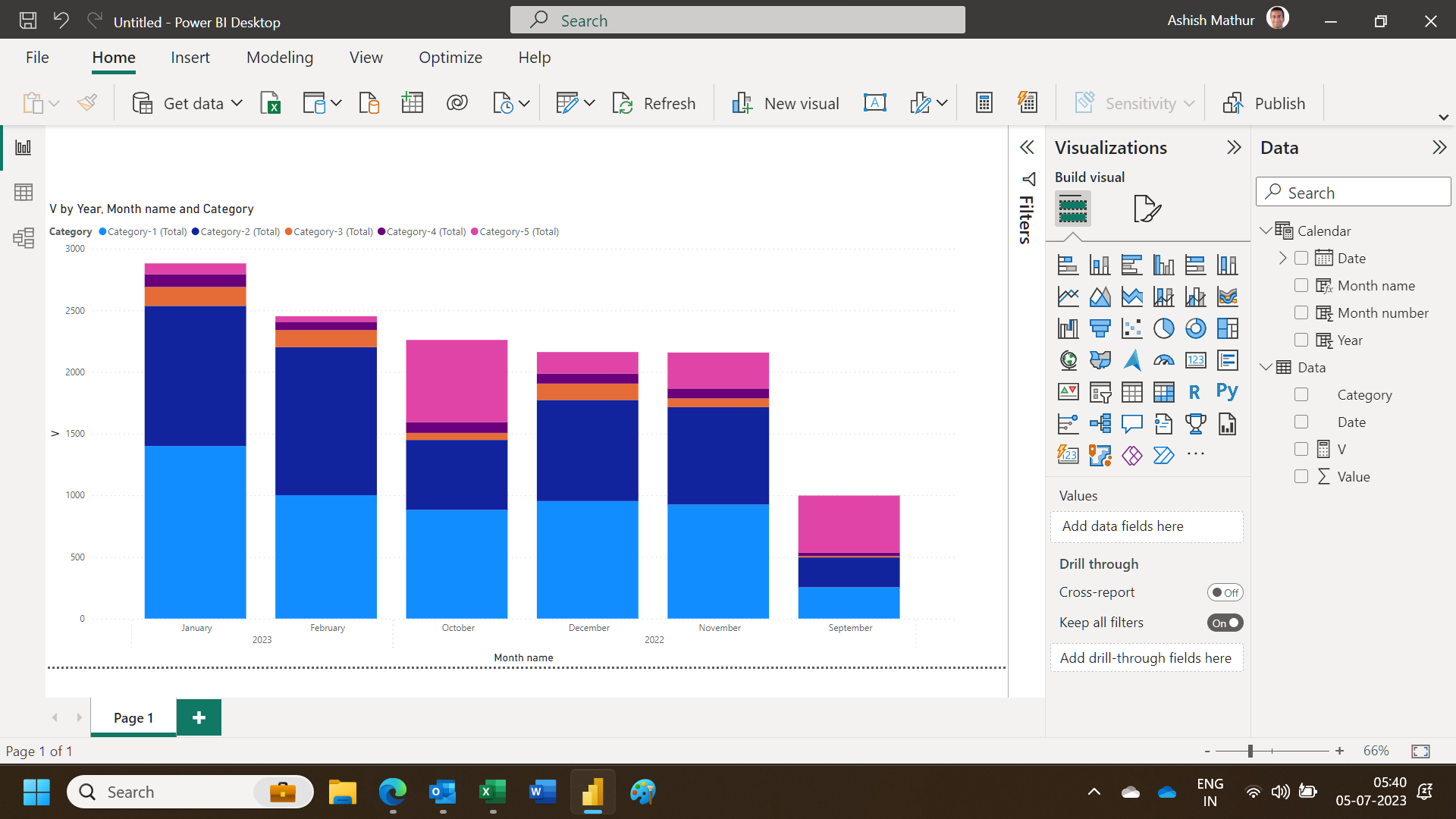Open the Report view icon in left sidebar

pyautogui.click(x=24, y=147)
